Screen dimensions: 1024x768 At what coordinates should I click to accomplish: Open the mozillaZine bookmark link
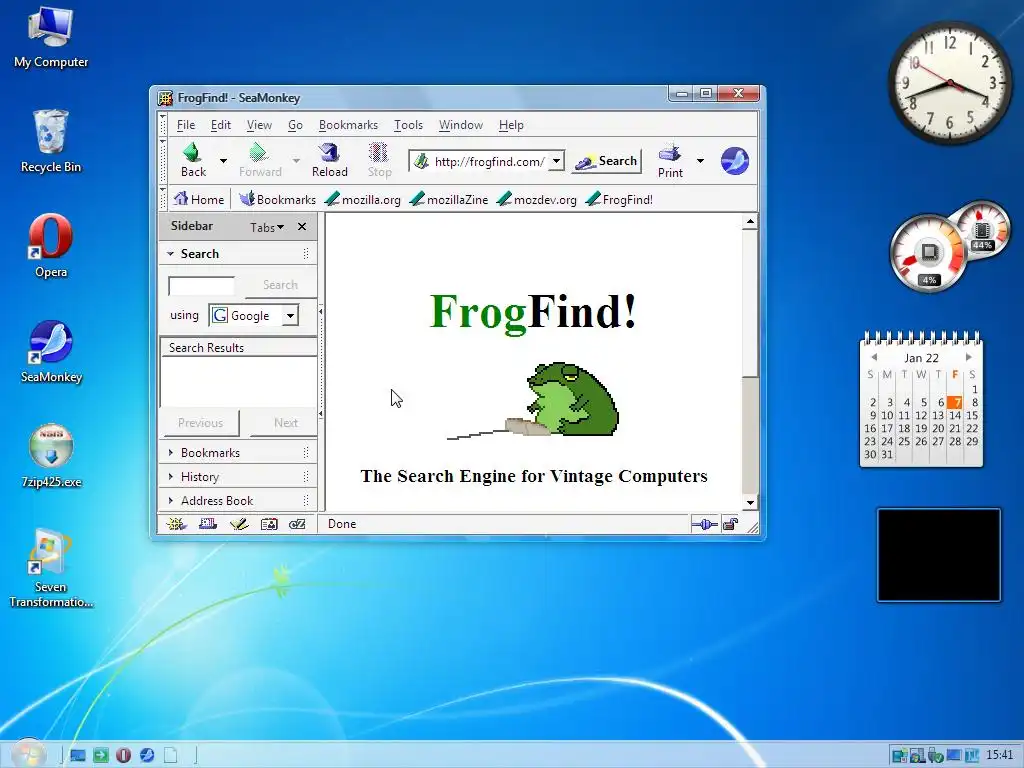(x=449, y=199)
